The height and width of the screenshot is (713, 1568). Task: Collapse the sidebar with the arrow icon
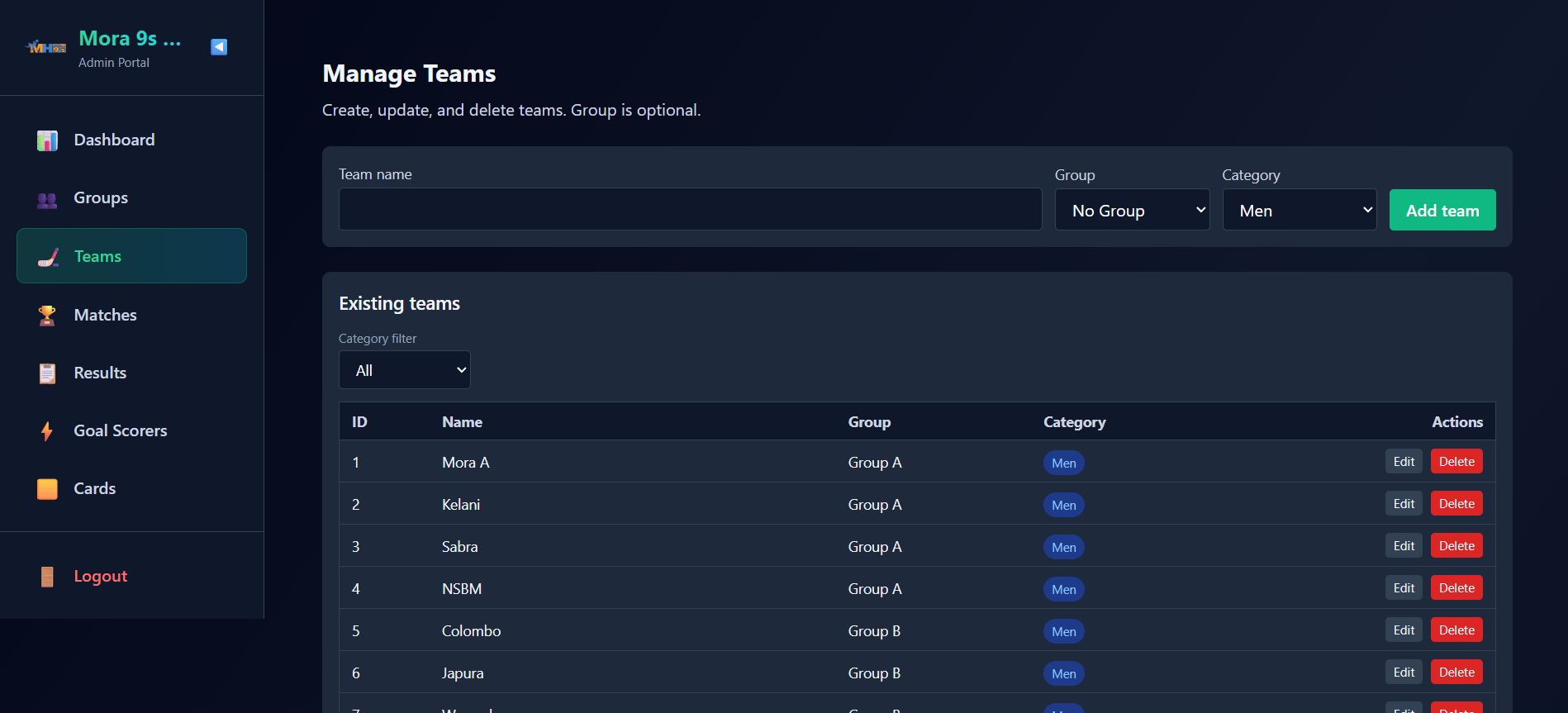click(219, 47)
